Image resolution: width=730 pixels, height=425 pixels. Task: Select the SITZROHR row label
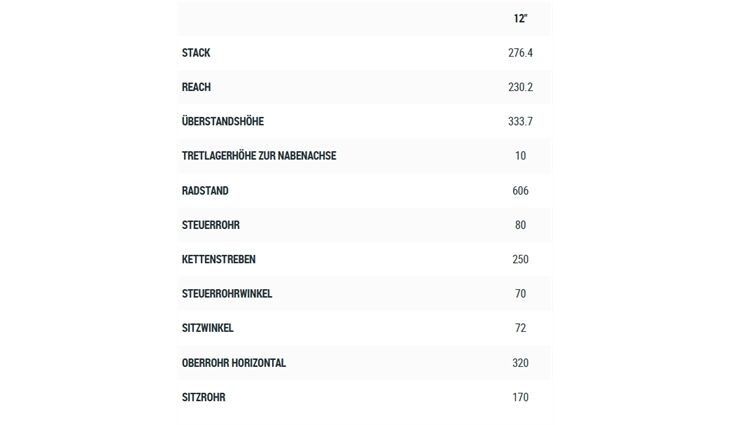point(204,397)
